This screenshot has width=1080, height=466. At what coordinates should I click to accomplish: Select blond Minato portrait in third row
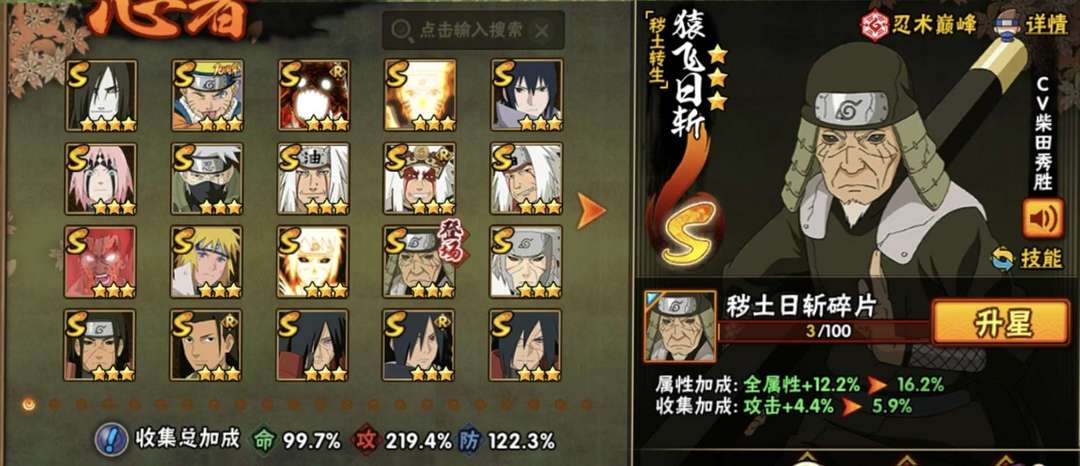pos(207,262)
